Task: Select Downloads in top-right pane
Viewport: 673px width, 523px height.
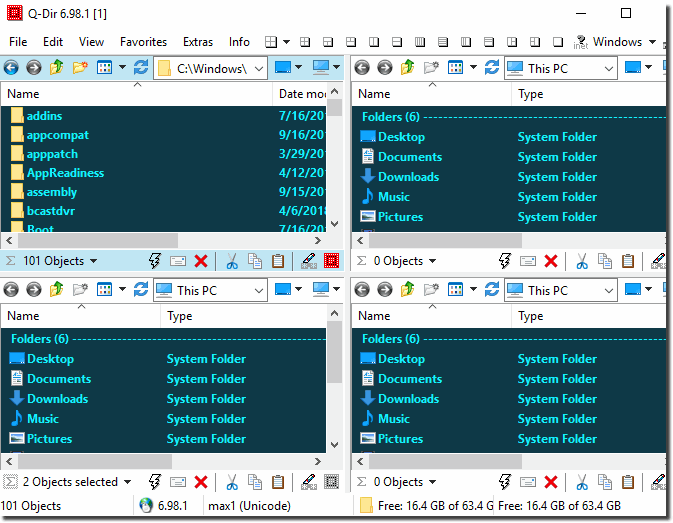Action: pyautogui.click(x=408, y=177)
